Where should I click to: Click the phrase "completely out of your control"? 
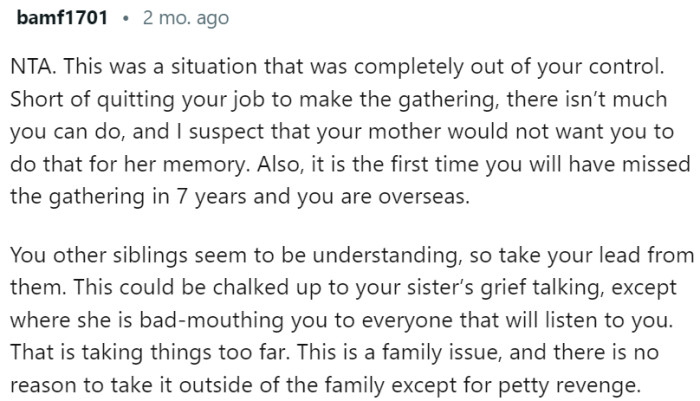[519, 71]
